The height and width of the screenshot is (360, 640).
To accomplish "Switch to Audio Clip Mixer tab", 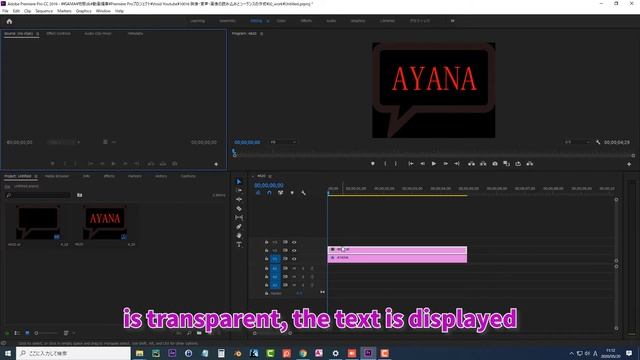I will pyautogui.click(x=98, y=33).
